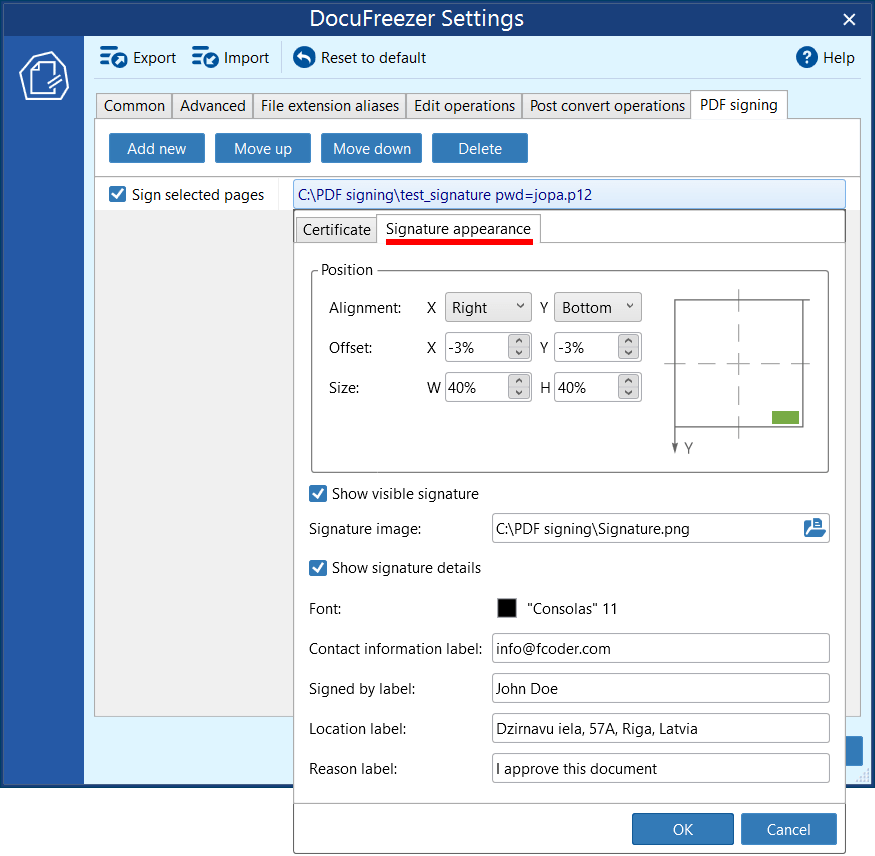The width and height of the screenshot is (875, 856).
Task: Browse for signature image file icon
Action: point(814,527)
